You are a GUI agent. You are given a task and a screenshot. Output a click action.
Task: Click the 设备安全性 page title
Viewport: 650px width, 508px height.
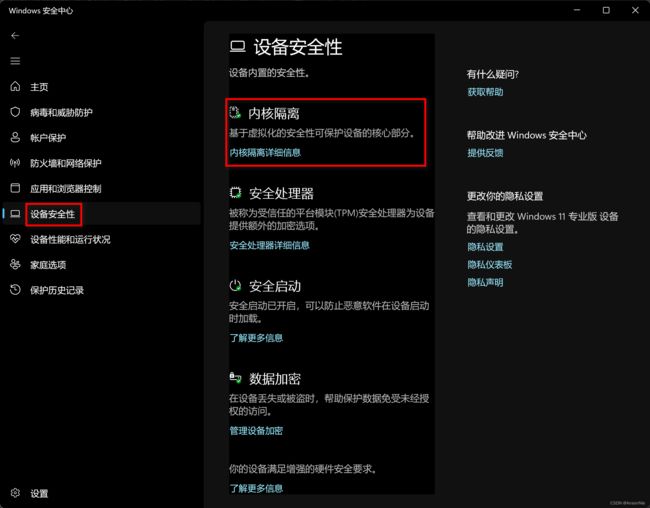[x=298, y=47]
